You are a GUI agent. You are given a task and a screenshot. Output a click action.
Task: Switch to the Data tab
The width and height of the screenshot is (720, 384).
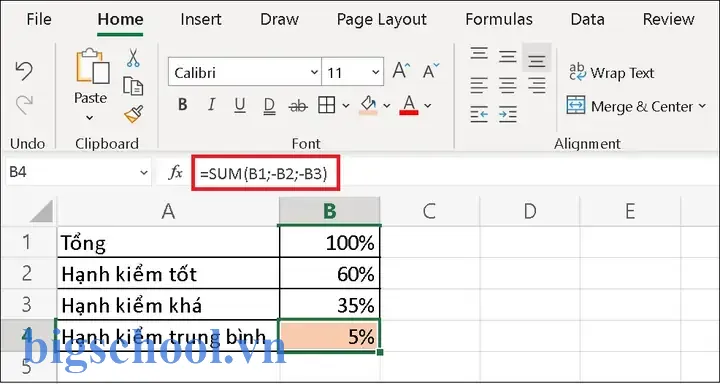click(x=587, y=19)
